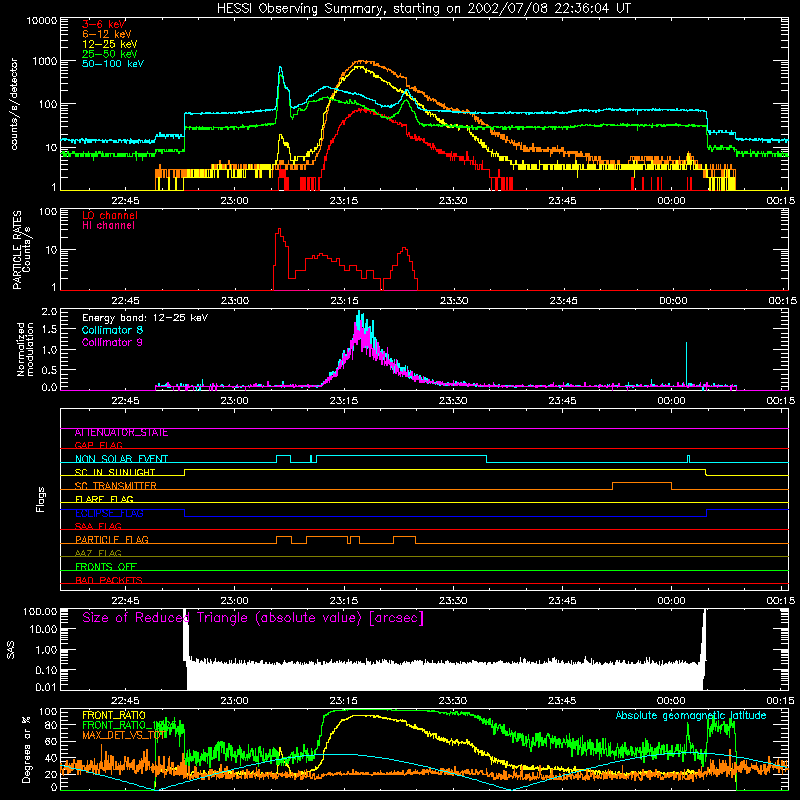Click the "SC_IN_SUNLIGHT" flag label
The height and width of the screenshot is (800, 800).
(115, 472)
